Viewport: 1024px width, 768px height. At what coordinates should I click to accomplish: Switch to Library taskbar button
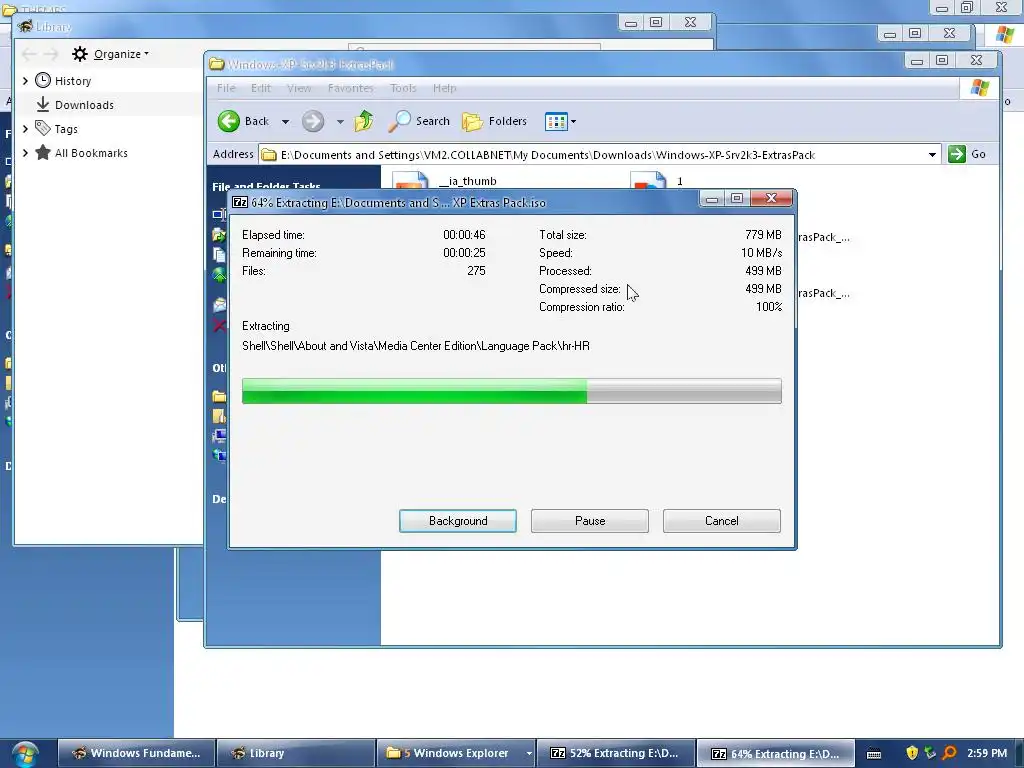coord(296,753)
